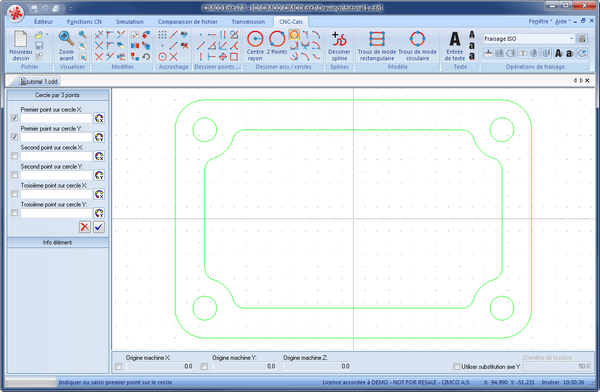Viewport: 600px width, 392px height.
Task: Create a Nouveau dessin
Action: (x=21, y=46)
